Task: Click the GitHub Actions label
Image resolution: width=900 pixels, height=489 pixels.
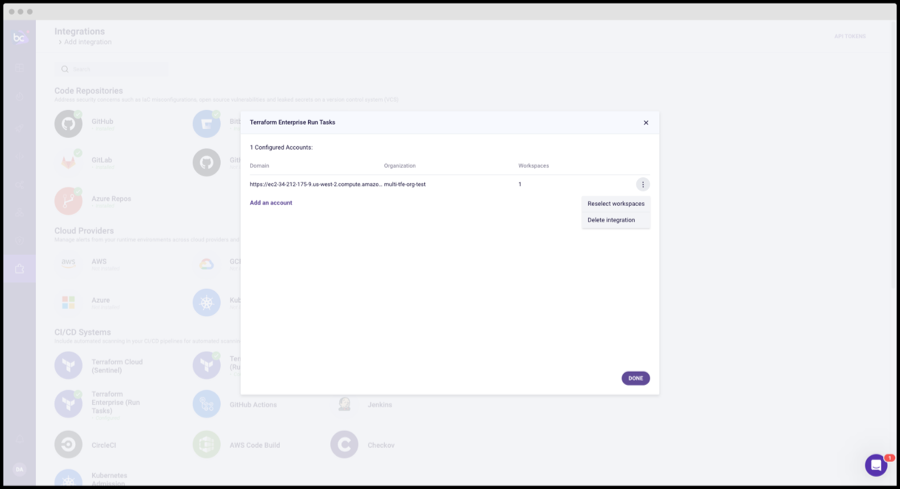Action: tap(253, 405)
